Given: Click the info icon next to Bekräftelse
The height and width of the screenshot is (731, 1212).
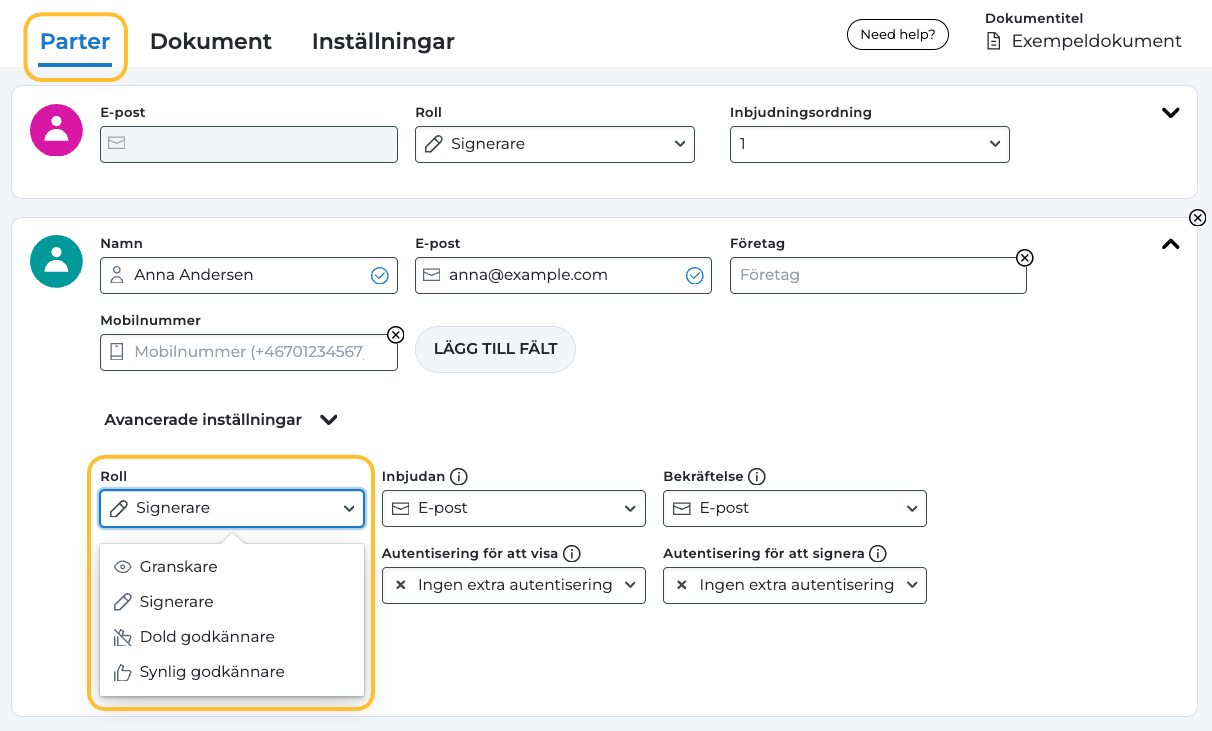Looking at the screenshot, I should 757,476.
